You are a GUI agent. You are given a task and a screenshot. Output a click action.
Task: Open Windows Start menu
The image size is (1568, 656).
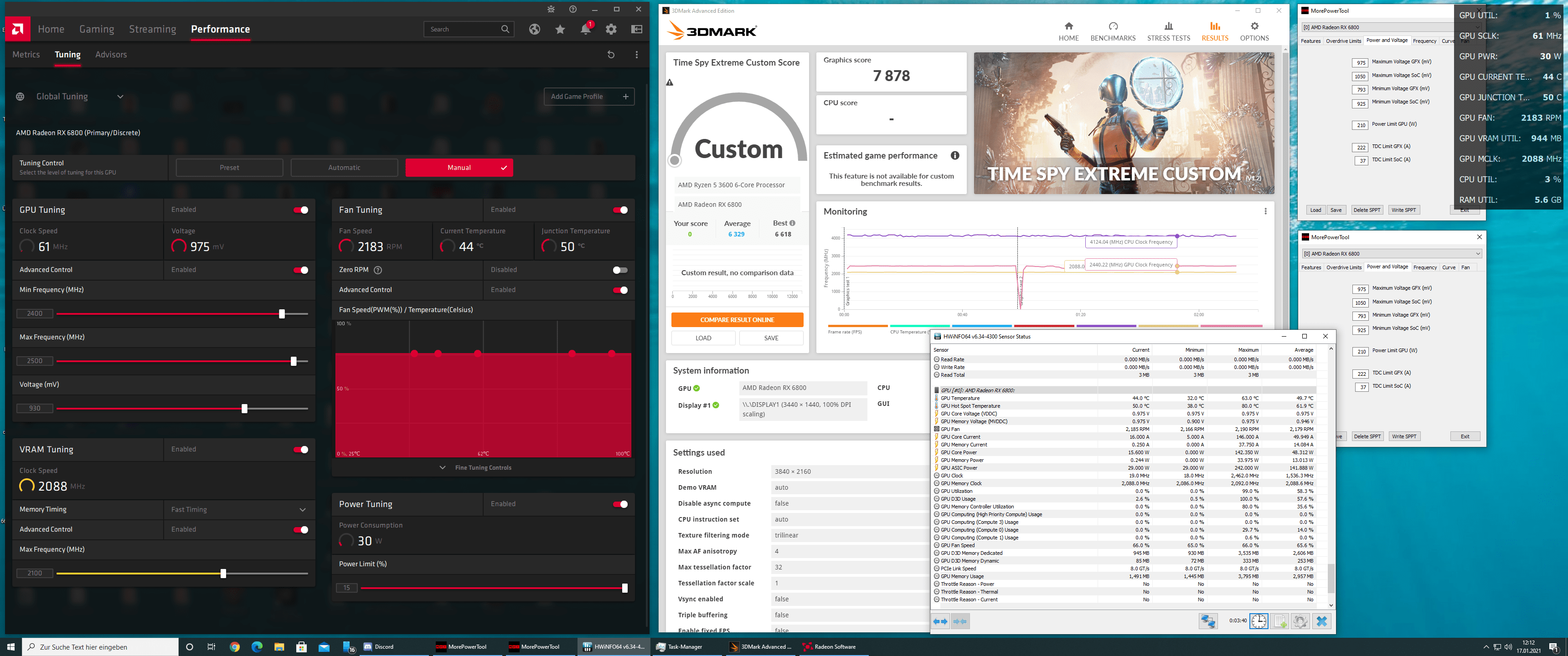pyautogui.click(x=10, y=647)
